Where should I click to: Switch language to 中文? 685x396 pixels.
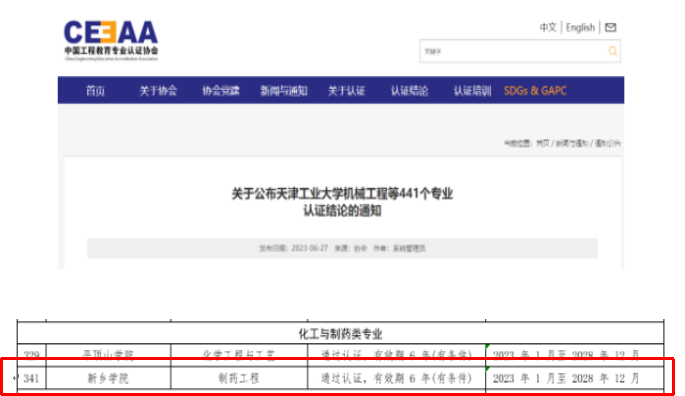click(548, 28)
